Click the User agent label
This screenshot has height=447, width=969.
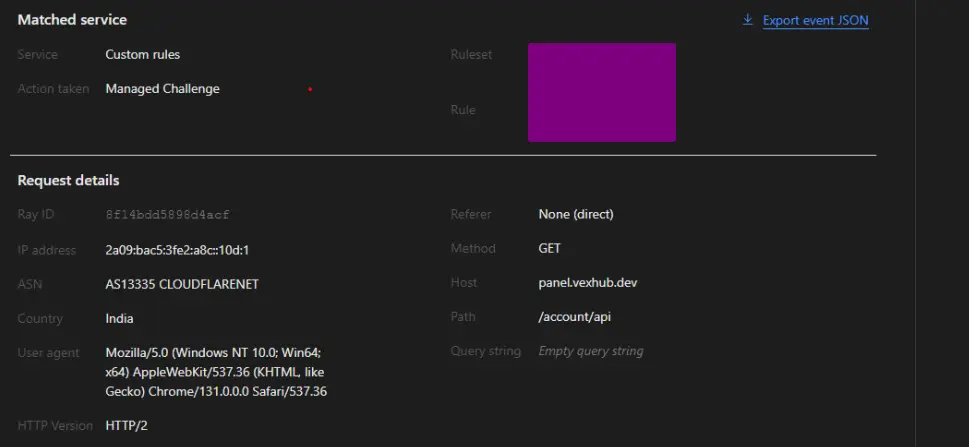48,353
